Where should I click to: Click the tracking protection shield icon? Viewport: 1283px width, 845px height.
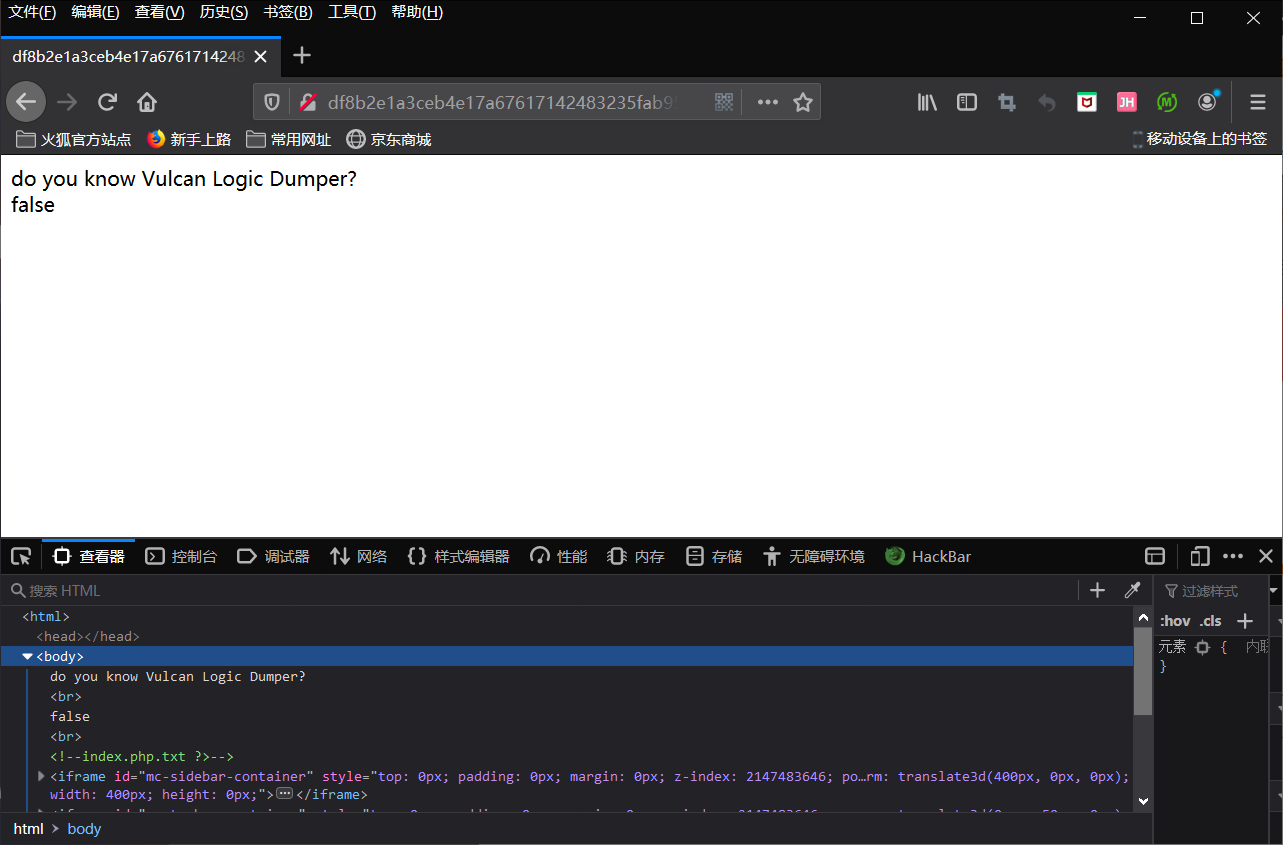coord(271,102)
